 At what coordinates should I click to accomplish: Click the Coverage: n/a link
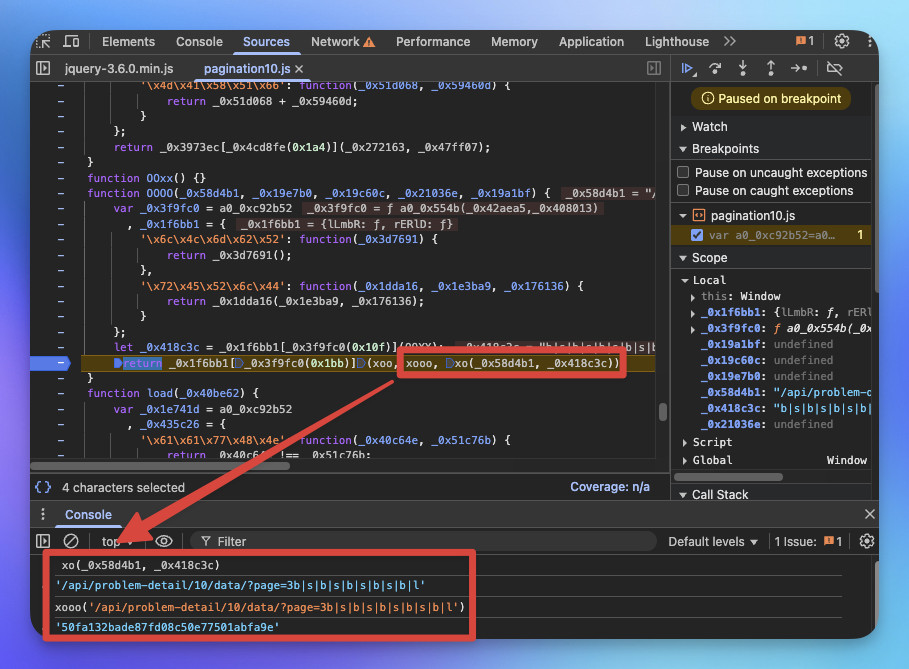click(x=610, y=487)
